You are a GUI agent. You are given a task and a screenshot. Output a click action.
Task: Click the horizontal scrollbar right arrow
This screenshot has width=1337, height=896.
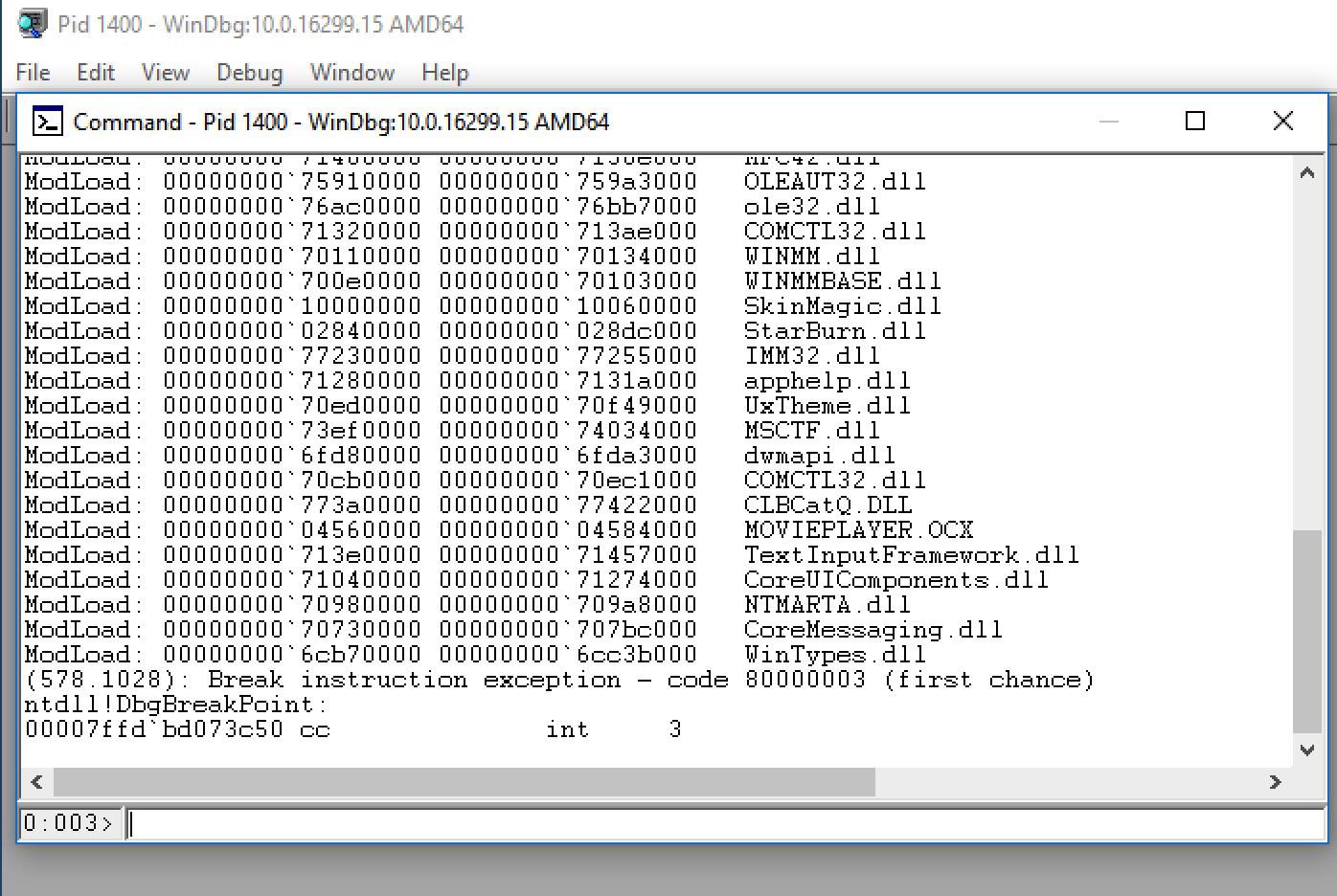[x=1275, y=782]
